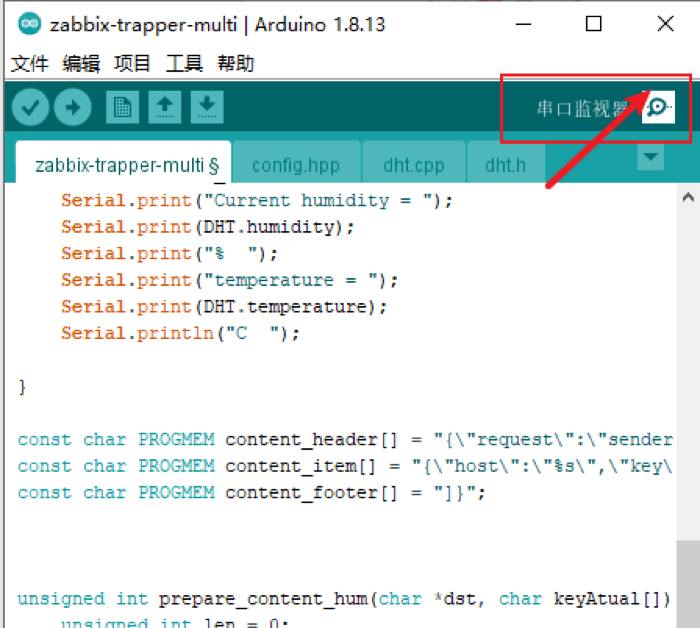Image resolution: width=700 pixels, height=628 pixels.
Task: Switch to the dht.h tab
Action: coord(506,162)
